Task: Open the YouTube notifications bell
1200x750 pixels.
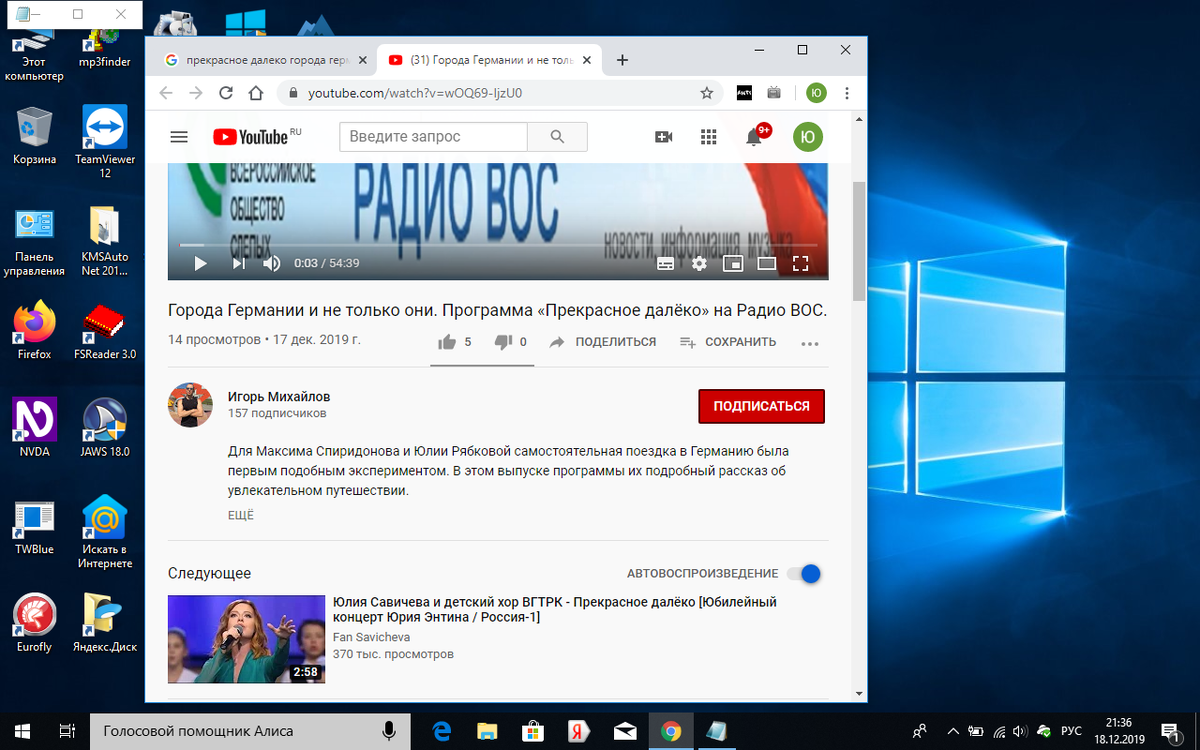Action: [755, 137]
